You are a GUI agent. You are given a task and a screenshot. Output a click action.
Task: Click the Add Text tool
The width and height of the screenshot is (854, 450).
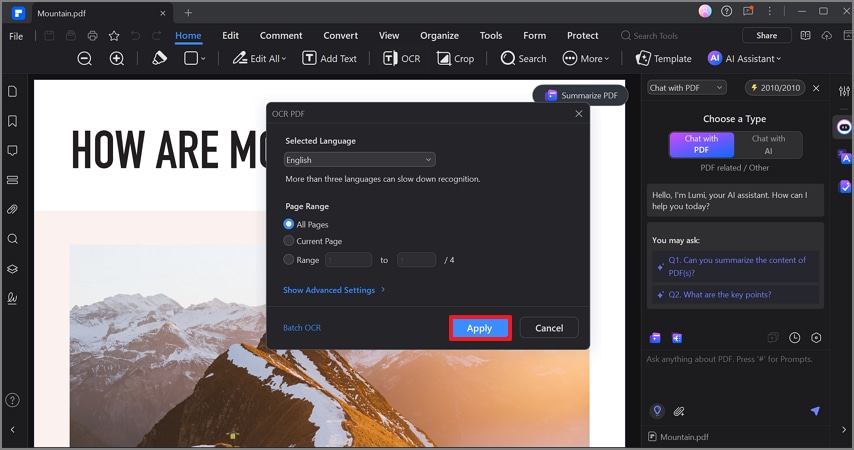(x=330, y=58)
